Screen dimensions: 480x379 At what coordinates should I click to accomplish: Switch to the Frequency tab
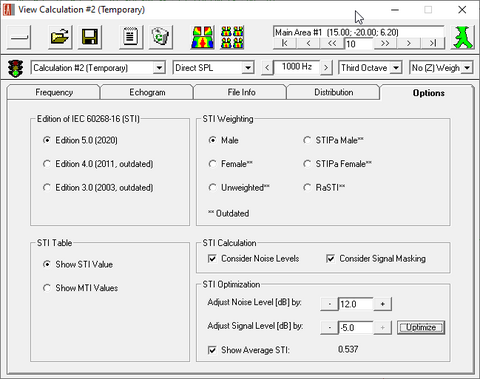click(x=54, y=92)
